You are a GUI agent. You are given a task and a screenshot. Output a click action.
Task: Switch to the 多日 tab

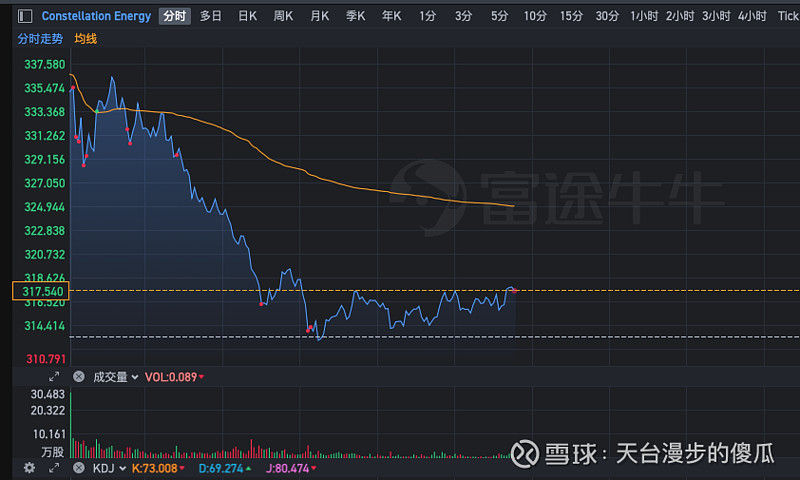click(211, 16)
